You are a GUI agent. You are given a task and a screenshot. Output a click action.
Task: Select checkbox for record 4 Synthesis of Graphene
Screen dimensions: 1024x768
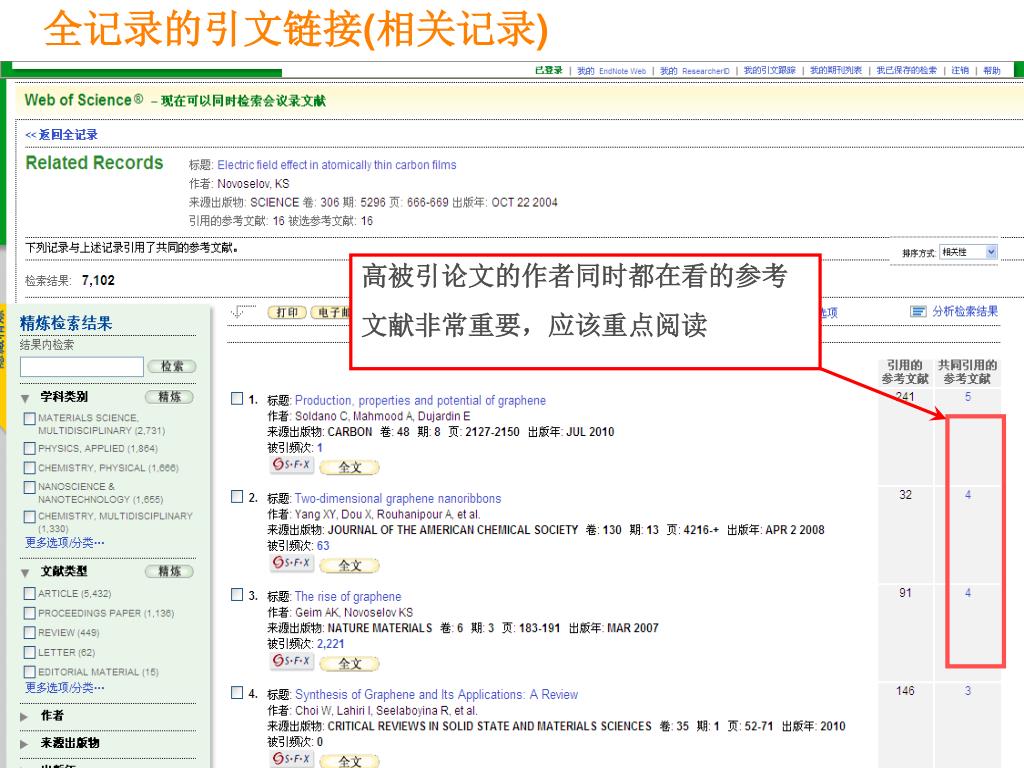click(x=237, y=692)
